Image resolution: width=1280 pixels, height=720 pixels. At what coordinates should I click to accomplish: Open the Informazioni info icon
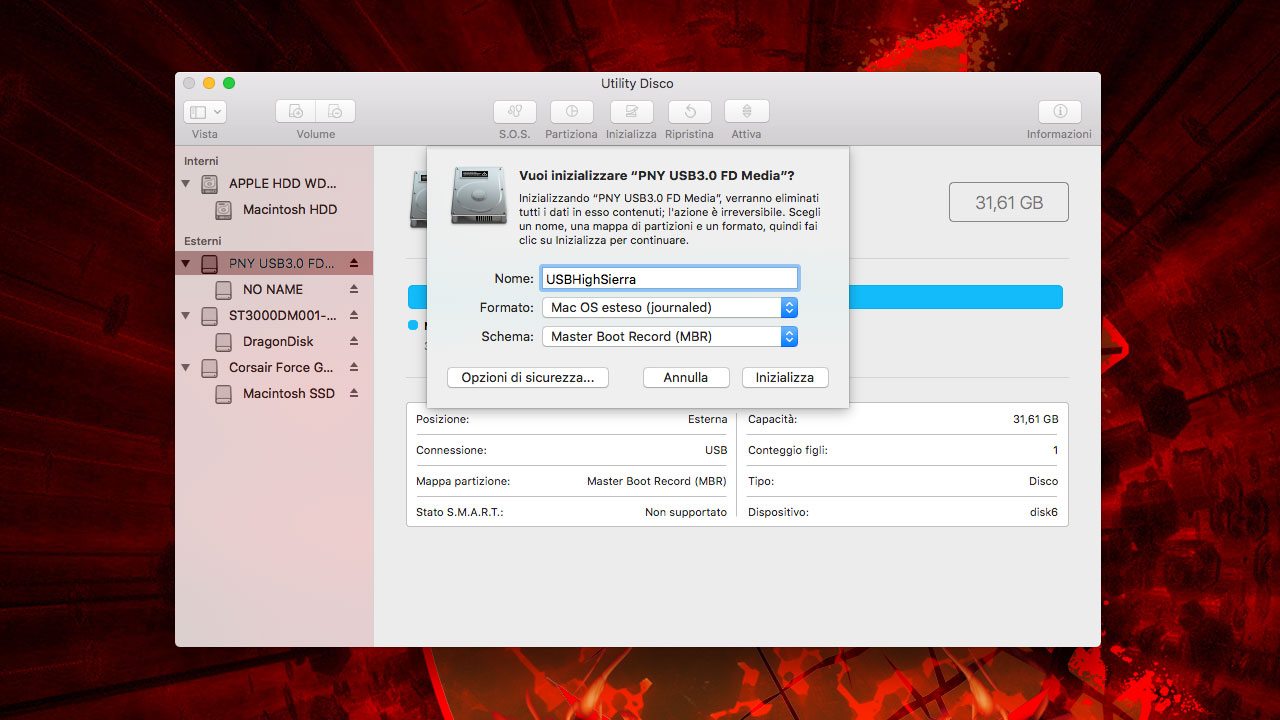(1059, 112)
